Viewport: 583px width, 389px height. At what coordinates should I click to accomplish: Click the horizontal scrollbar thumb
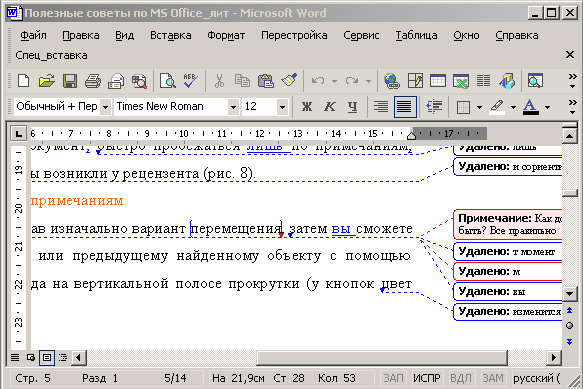(x=382, y=358)
